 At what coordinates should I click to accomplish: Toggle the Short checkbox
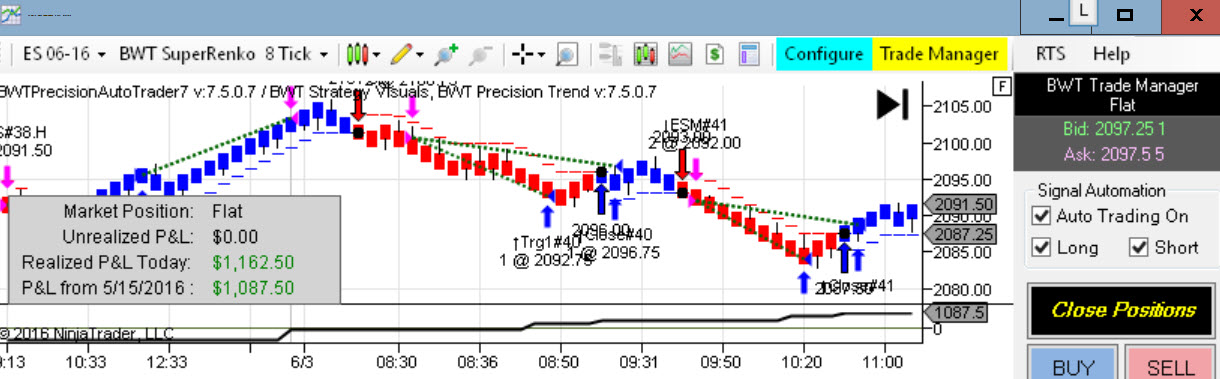coord(1138,247)
